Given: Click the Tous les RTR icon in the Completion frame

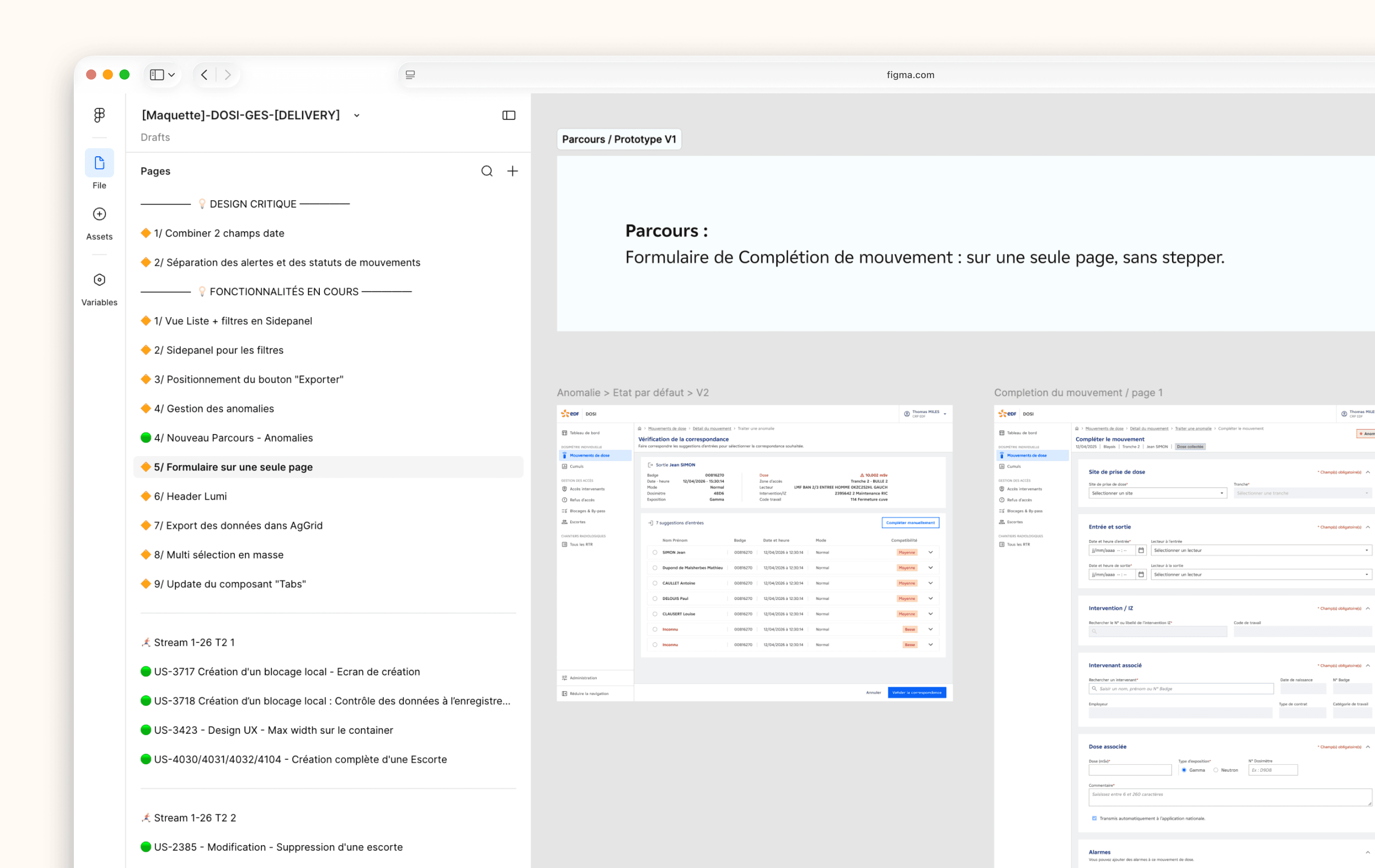Looking at the screenshot, I should point(1002,544).
